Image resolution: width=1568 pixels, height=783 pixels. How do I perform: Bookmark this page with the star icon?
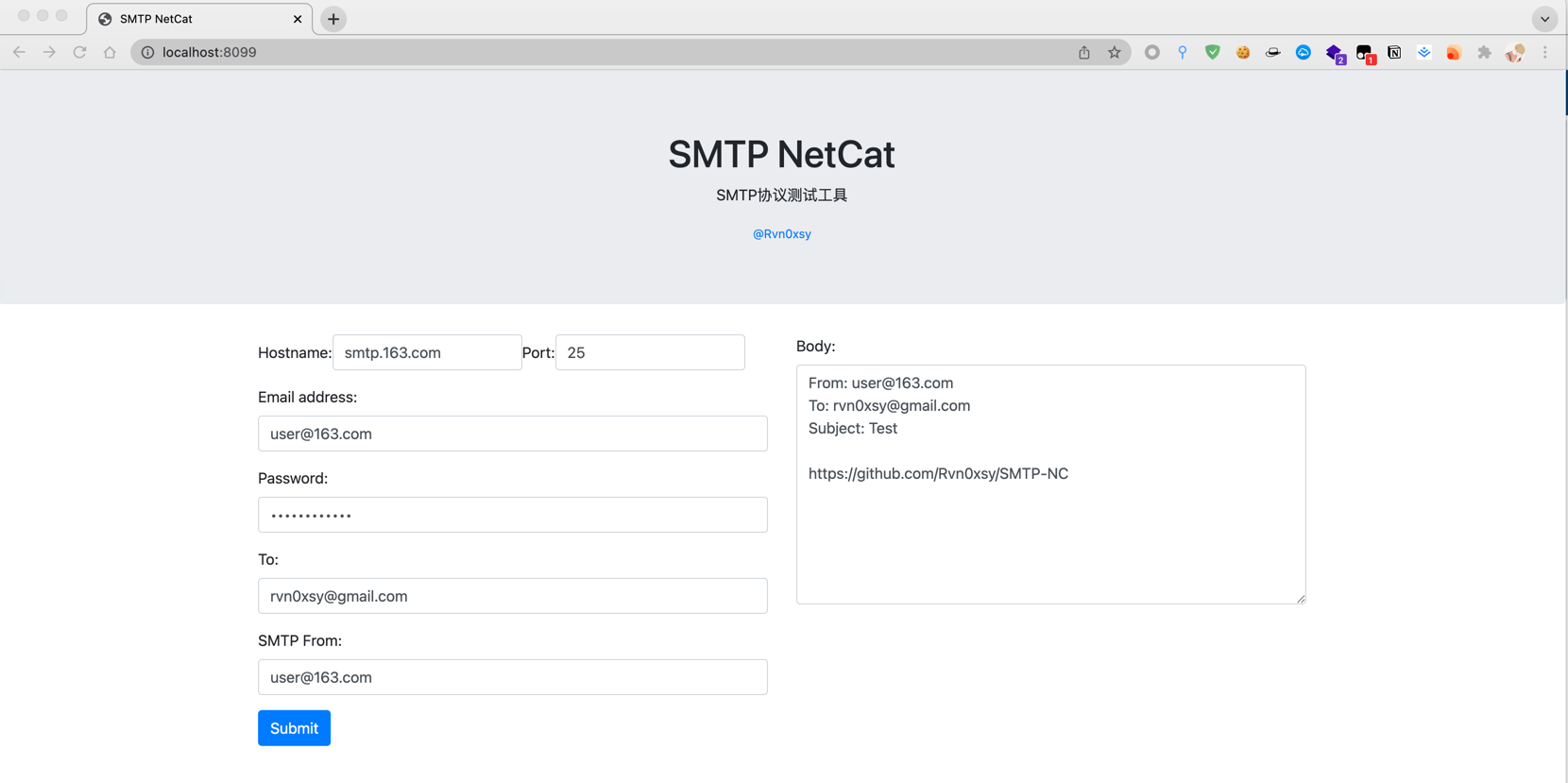(1115, 52)
